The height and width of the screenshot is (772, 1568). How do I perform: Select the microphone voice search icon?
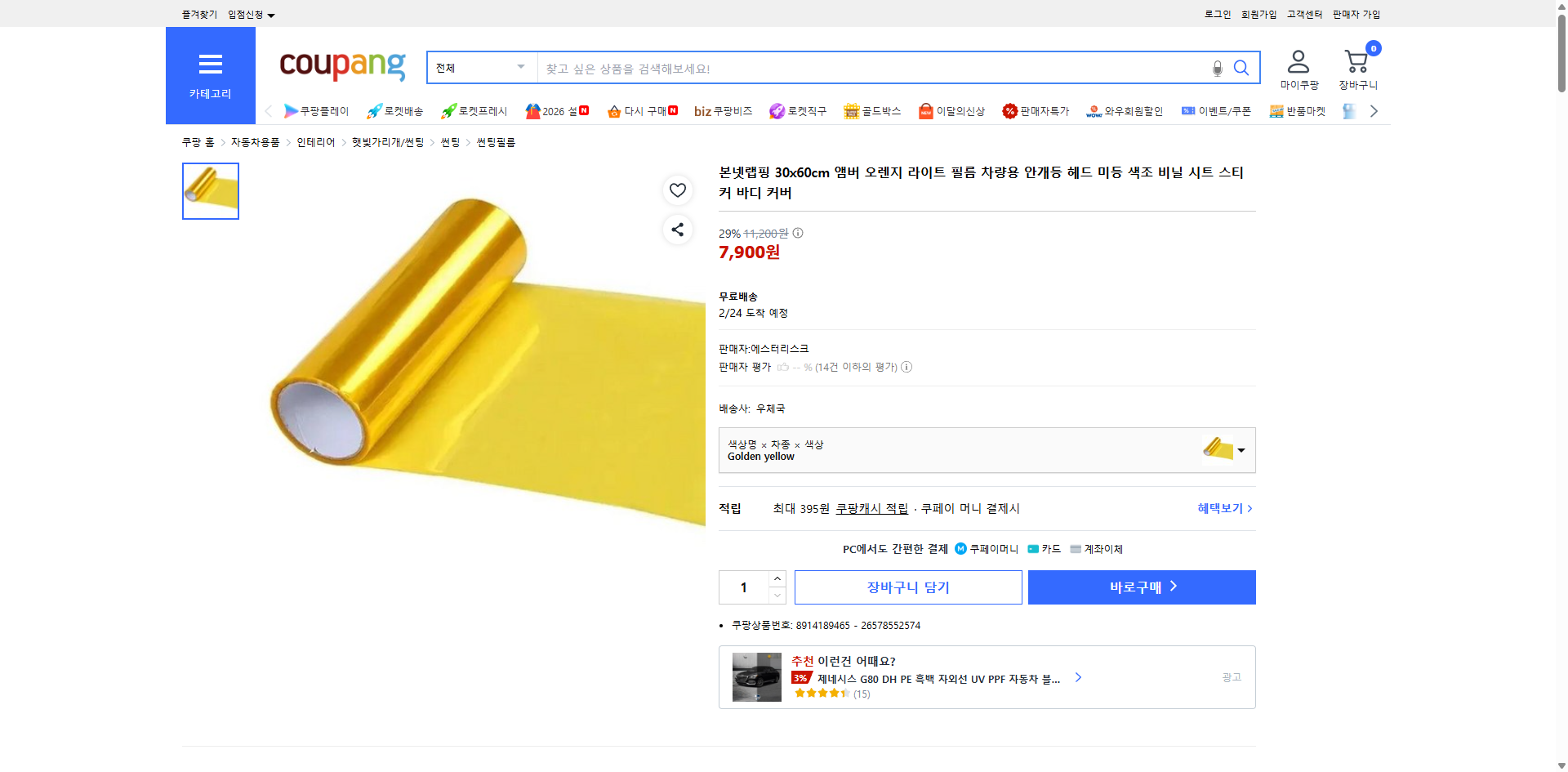[x=1217, y=69]
